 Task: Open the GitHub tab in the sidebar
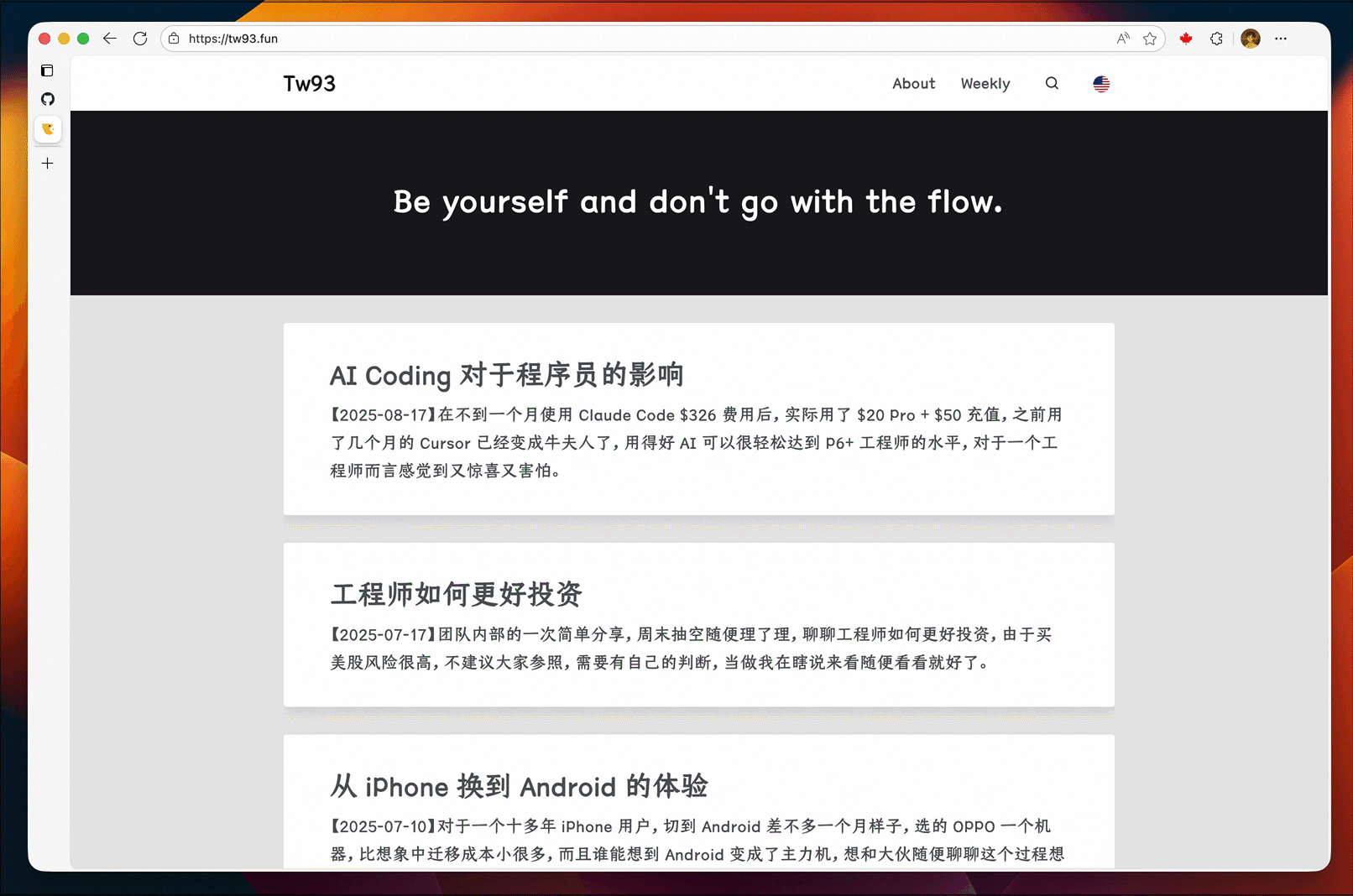48,99
